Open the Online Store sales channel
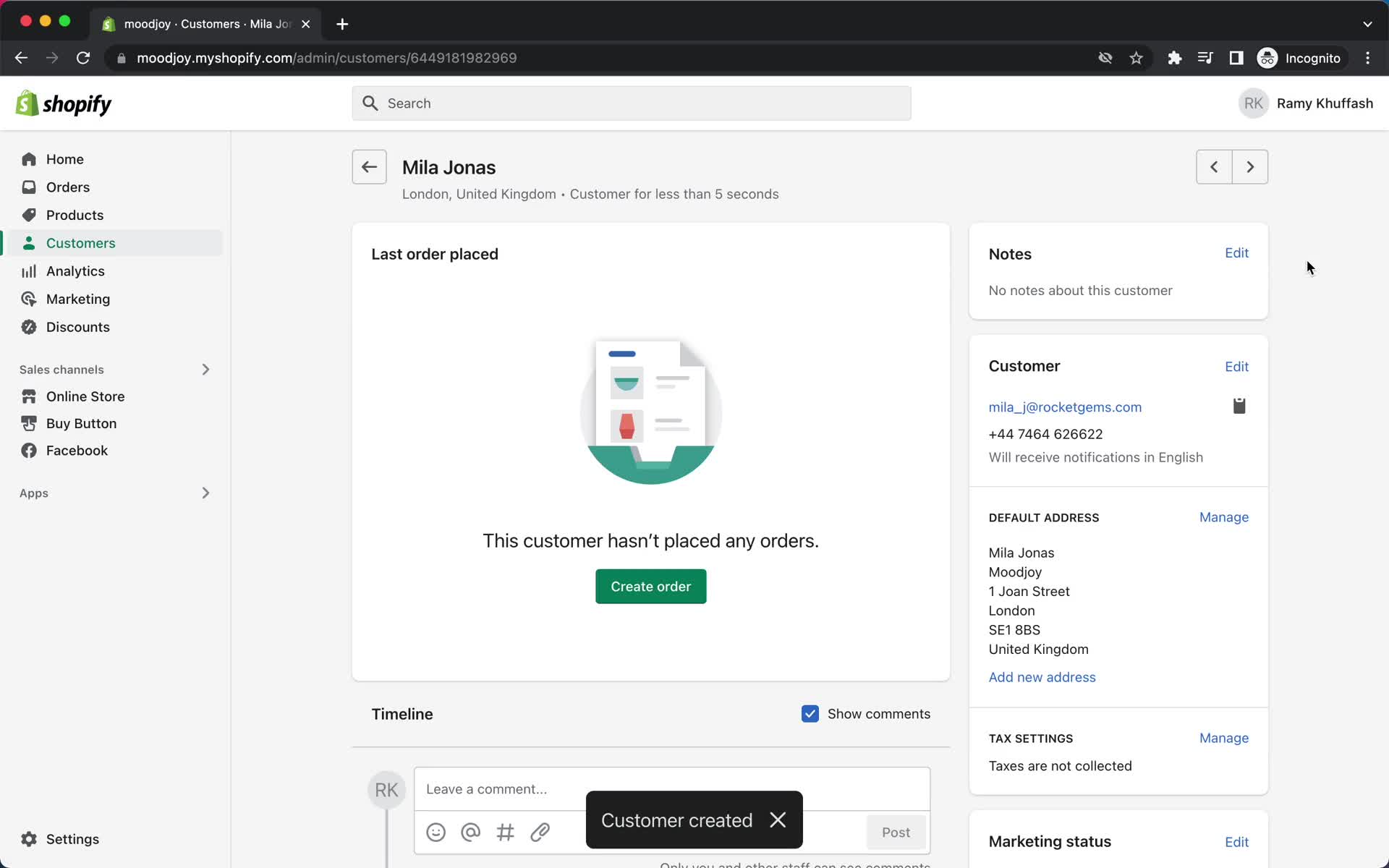Viewport: 1389px width, 868px height. [x=85, y=395]
